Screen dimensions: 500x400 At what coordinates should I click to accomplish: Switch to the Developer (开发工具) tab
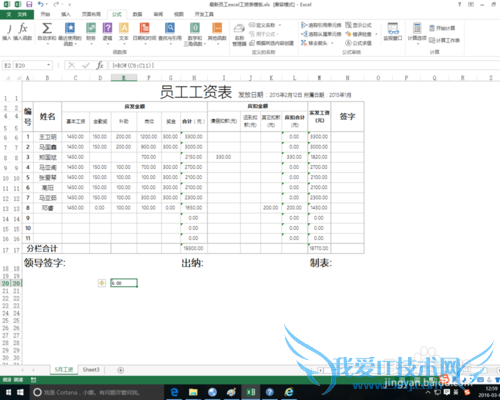(x=204, y=14)
